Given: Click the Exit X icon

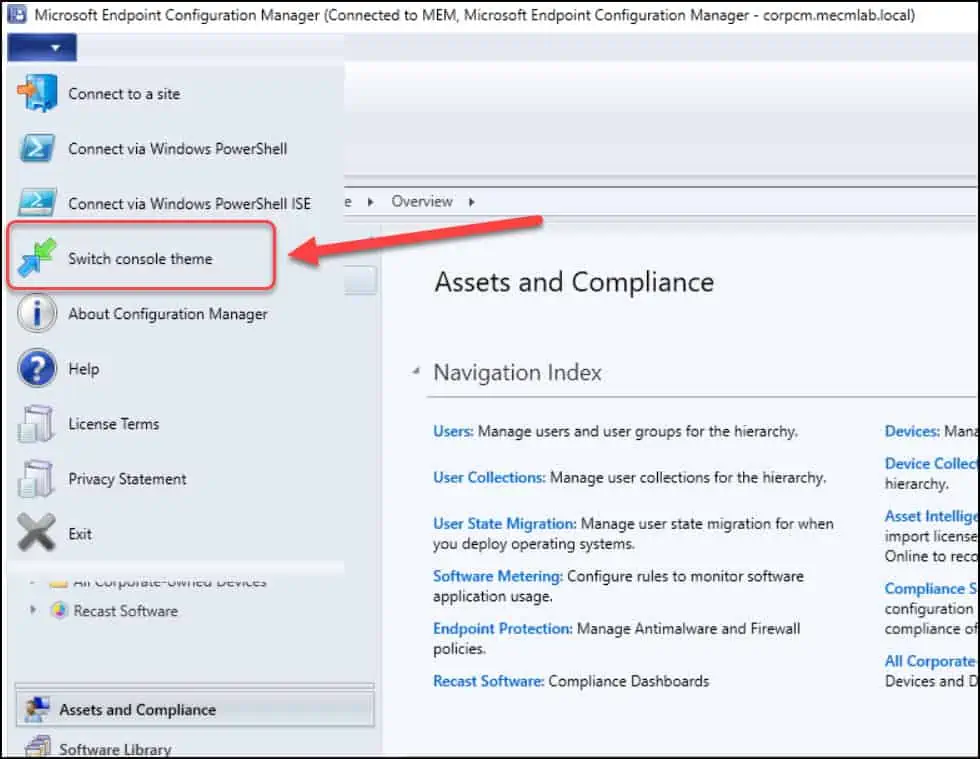Looking at the screenshot, I should (37, 533).
